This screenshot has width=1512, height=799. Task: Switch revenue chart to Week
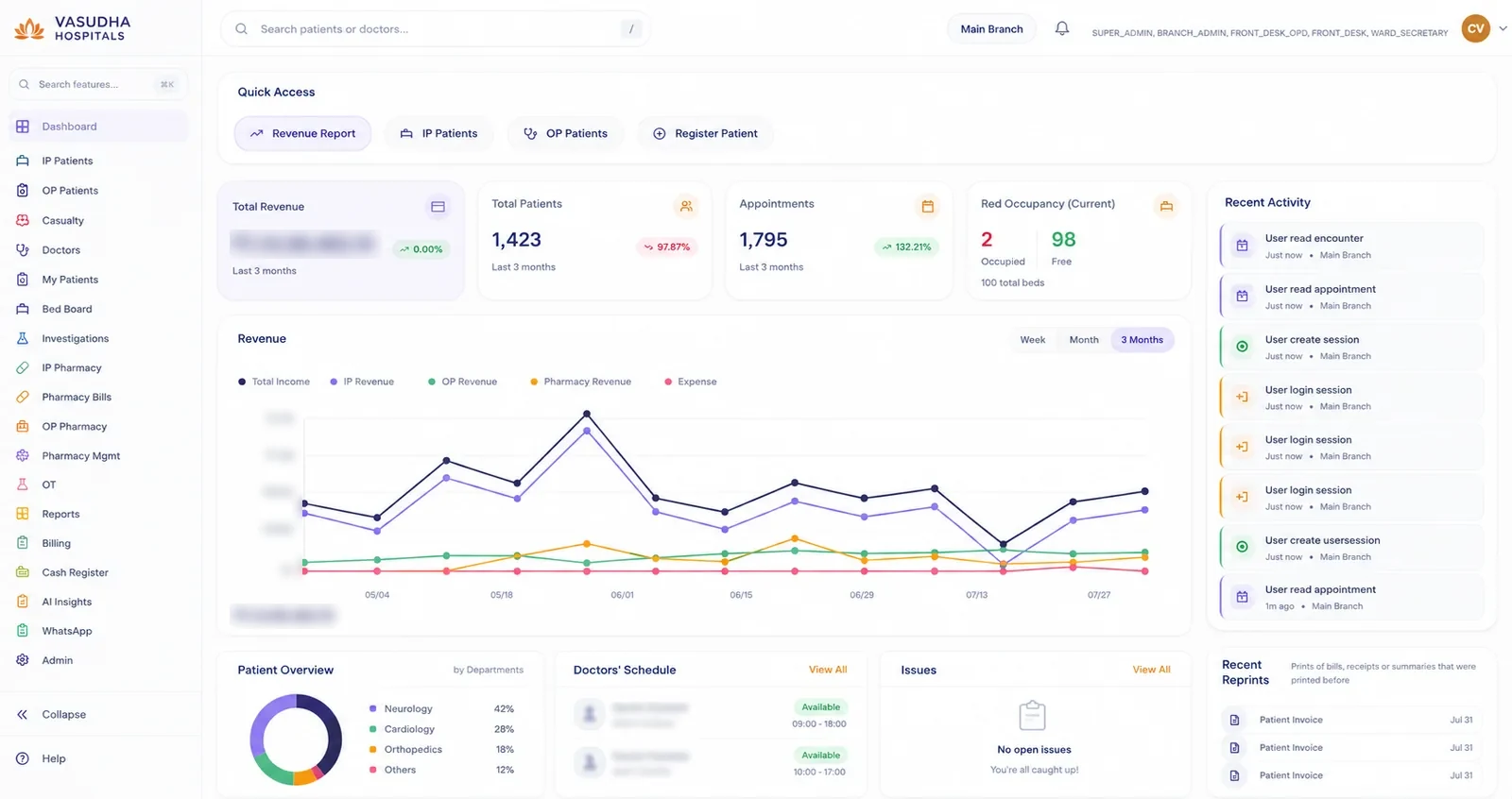tap(1032, 340)
